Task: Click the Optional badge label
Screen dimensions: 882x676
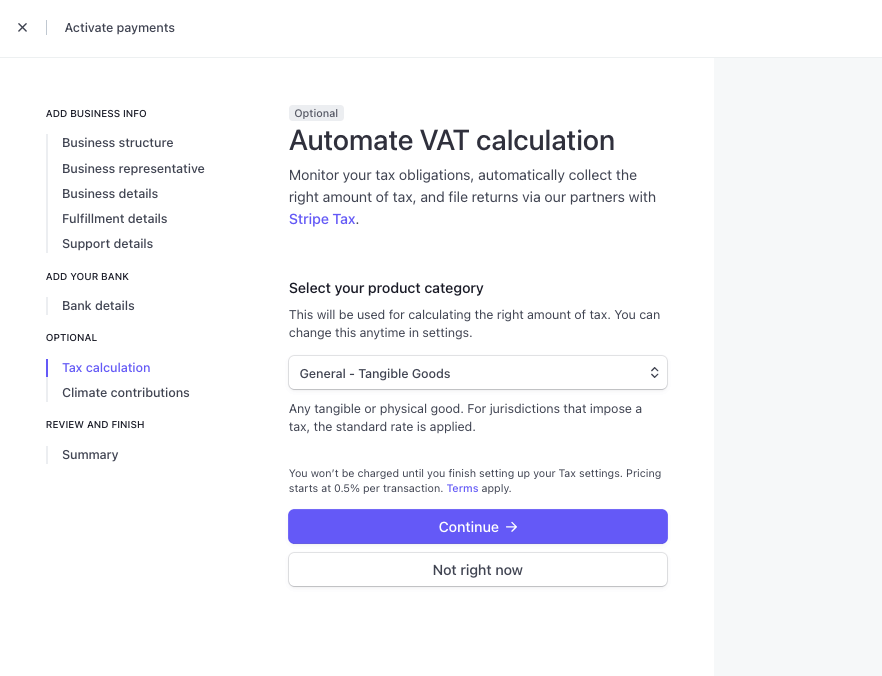Action: pos(316,114)
